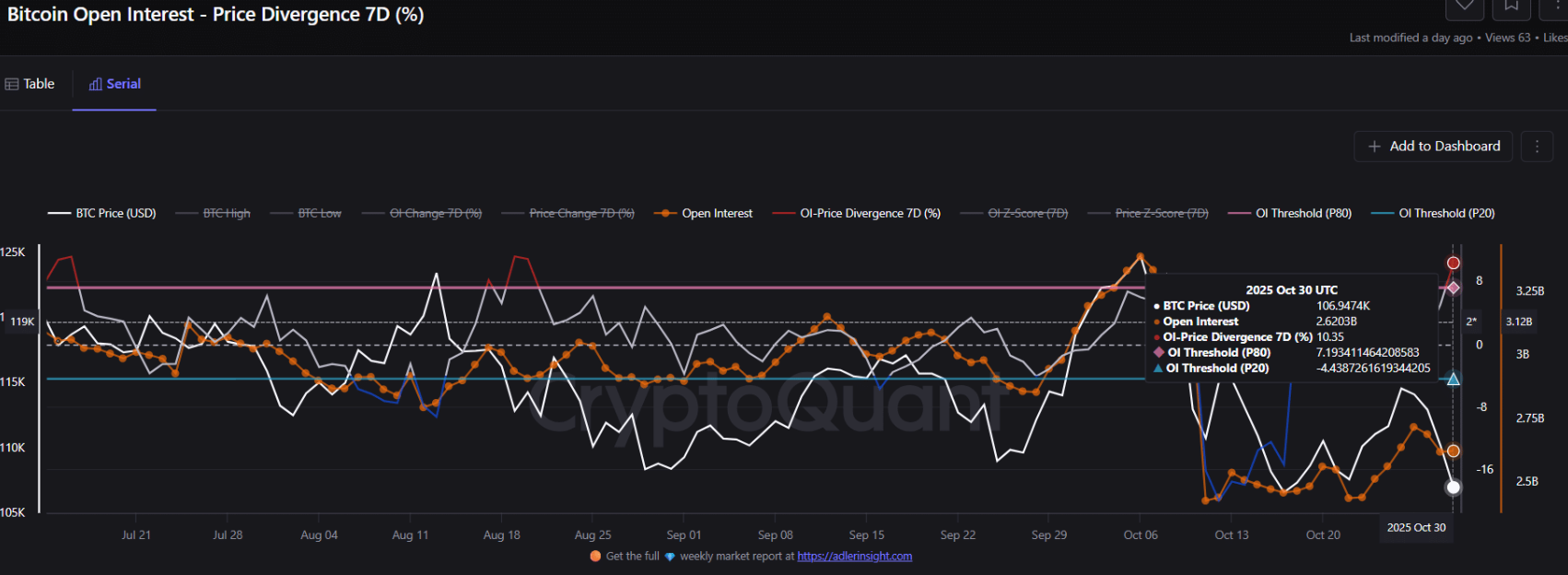Show the Price Z-Score (7D) series
This screenshot has width=1568, height=575.
[x=1148, y=214]
